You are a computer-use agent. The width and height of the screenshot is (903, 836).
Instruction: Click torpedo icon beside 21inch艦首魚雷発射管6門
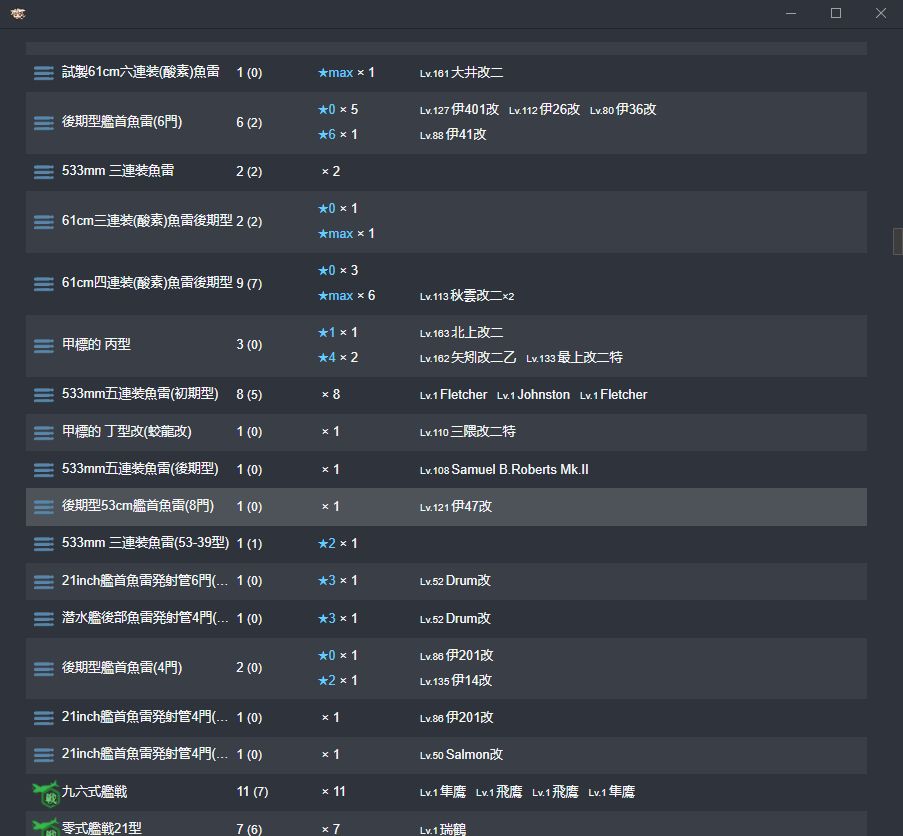coord(44,582)
